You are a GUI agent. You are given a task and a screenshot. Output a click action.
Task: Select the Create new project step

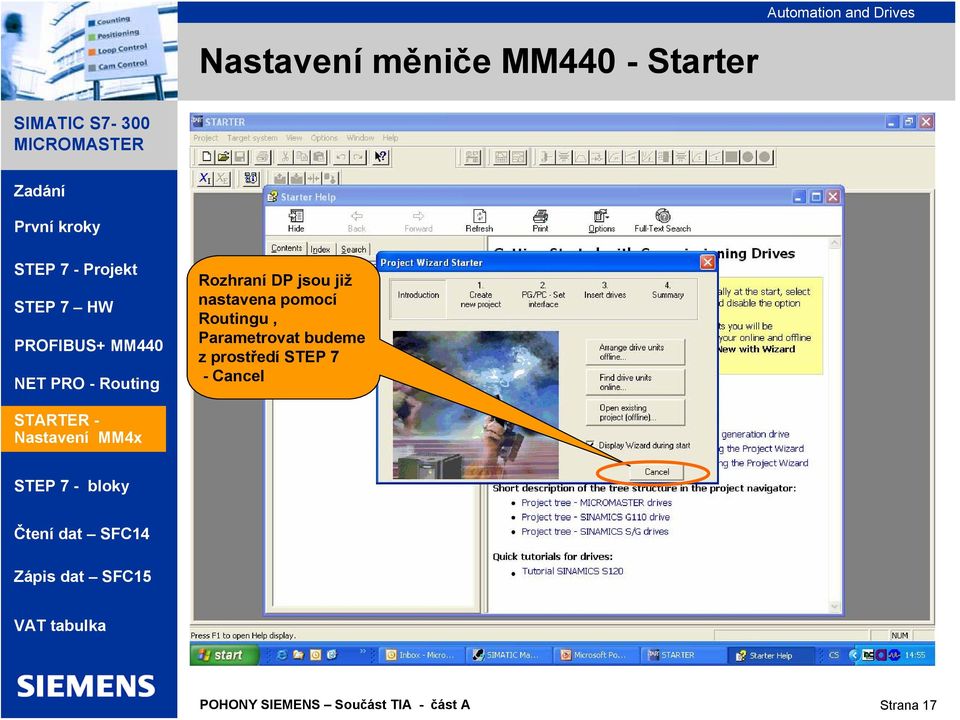point(481,295)
